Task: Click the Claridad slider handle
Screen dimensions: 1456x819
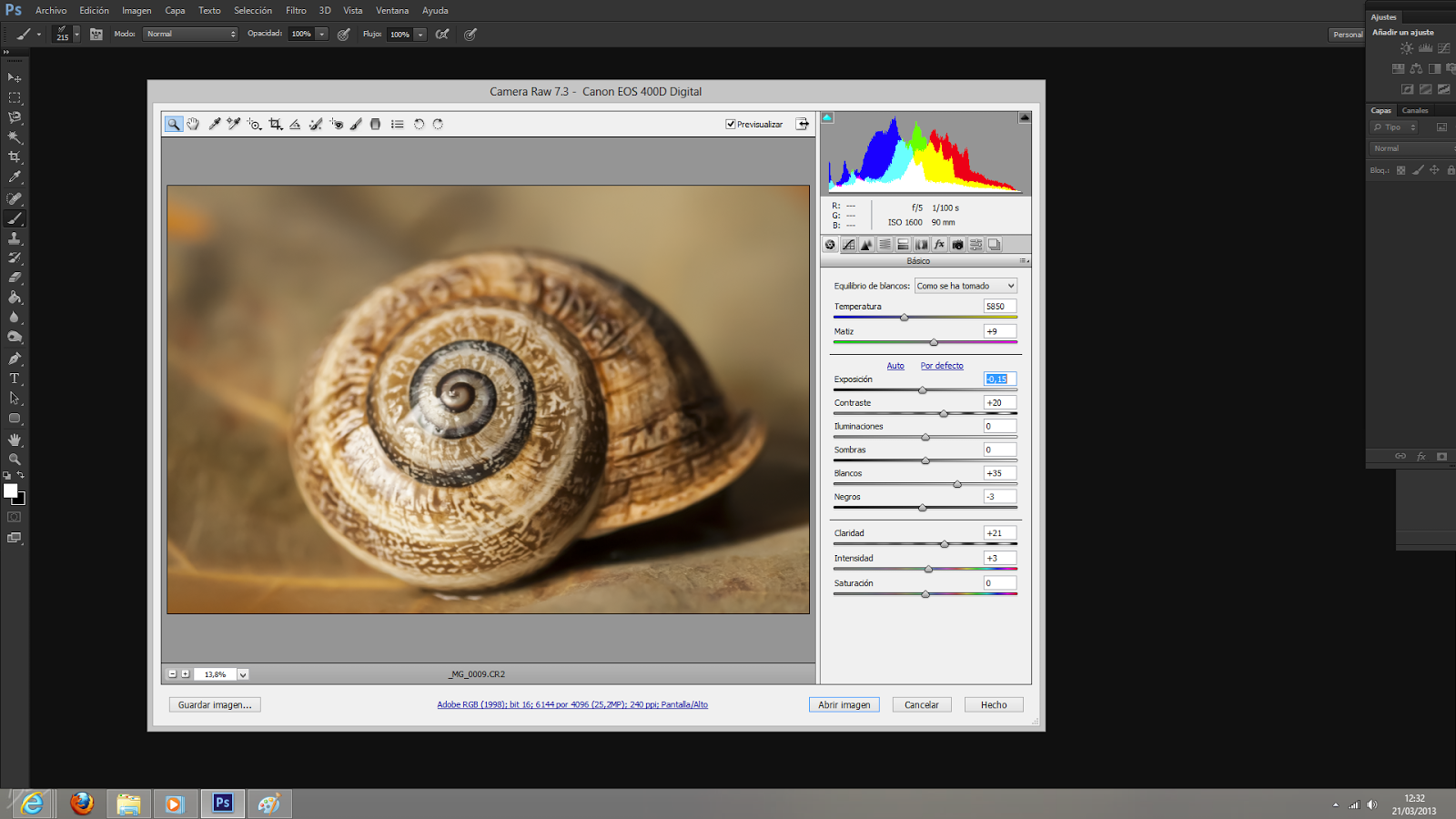Action: 945,544
